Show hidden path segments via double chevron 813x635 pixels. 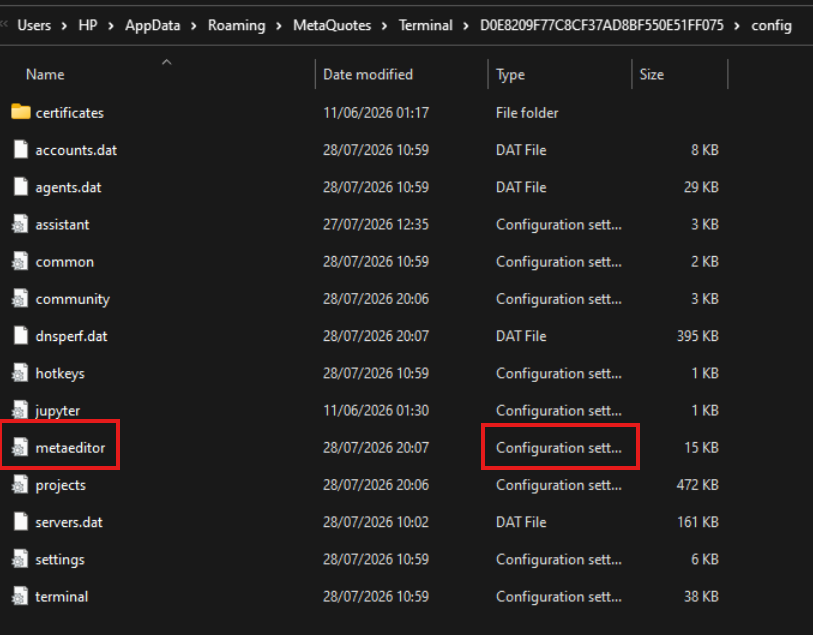click(x=5, y=24)
